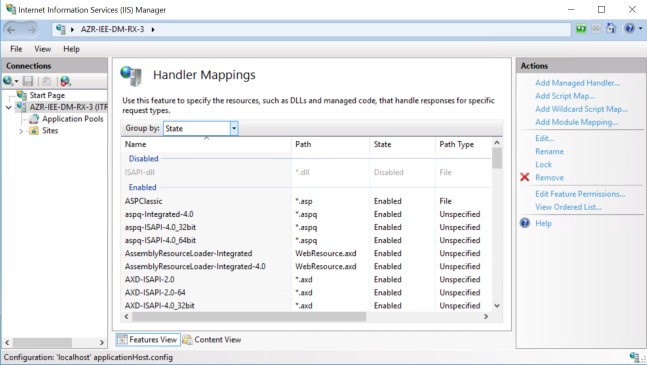
Task: Open the Group by State dropdown
Action: coord(234,129)
